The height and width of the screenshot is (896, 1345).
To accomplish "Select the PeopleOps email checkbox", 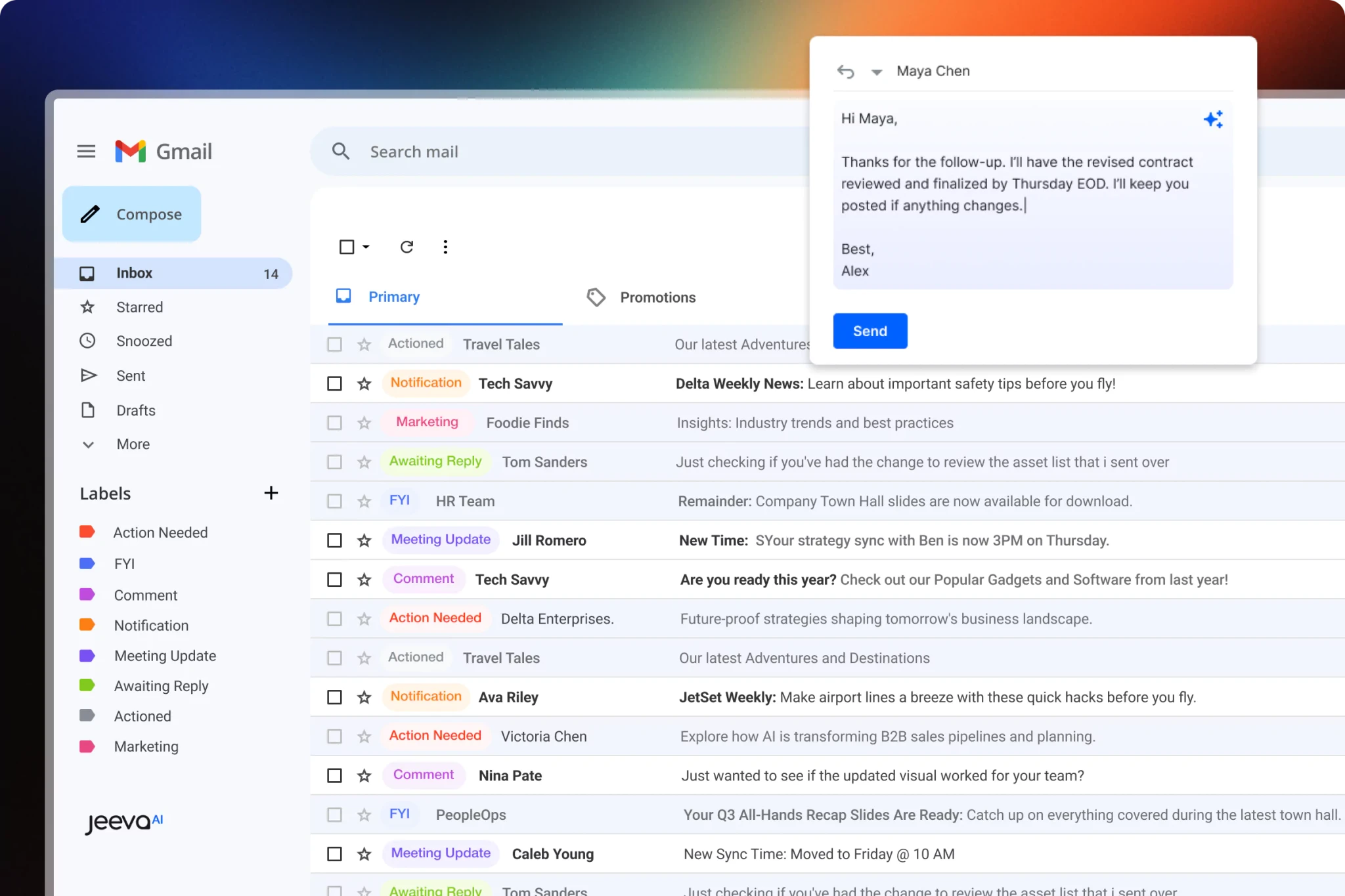I will (x=335, y=815).
